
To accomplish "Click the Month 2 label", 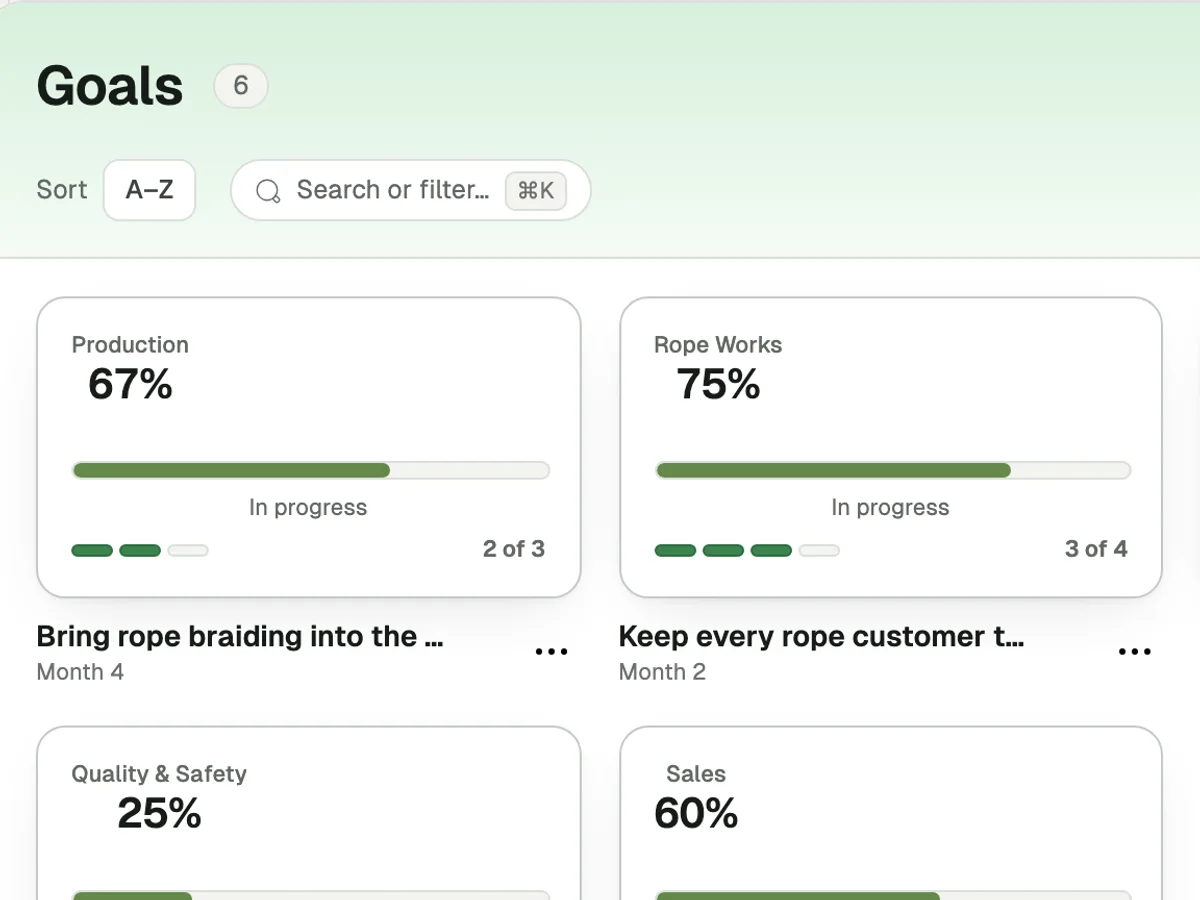I will tap(662, 672).
